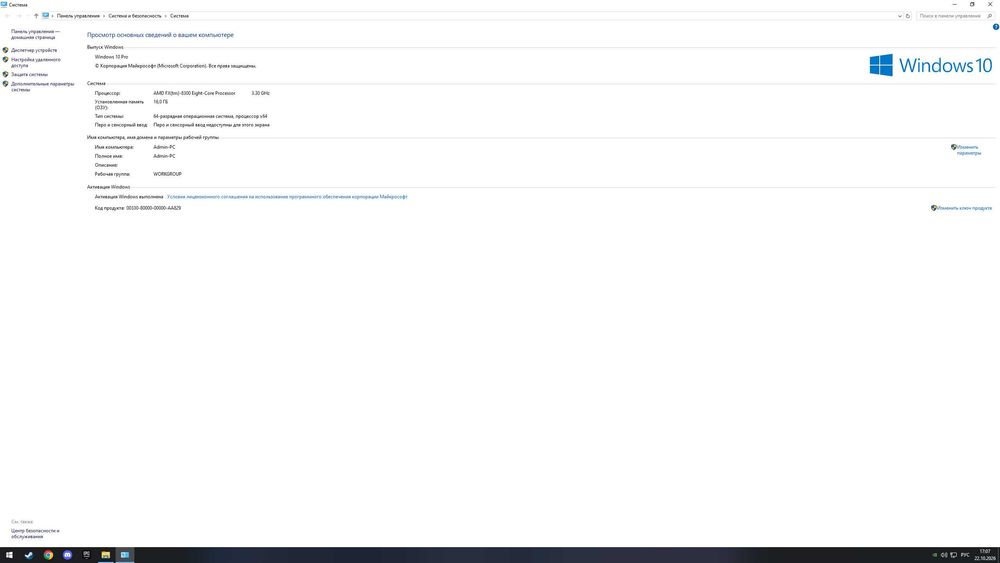Open Защита системы in the sidebar

pos(29,74)
